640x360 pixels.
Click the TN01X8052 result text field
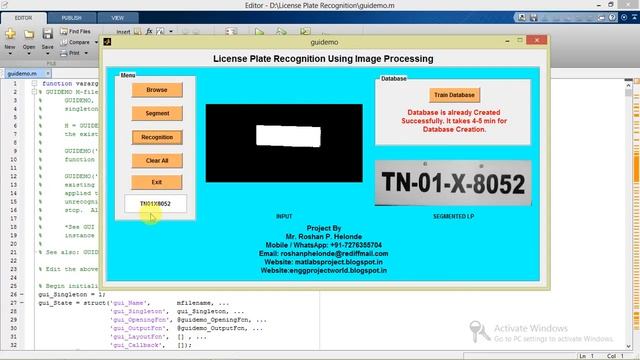pyautogui.click(x=156, y=204)
